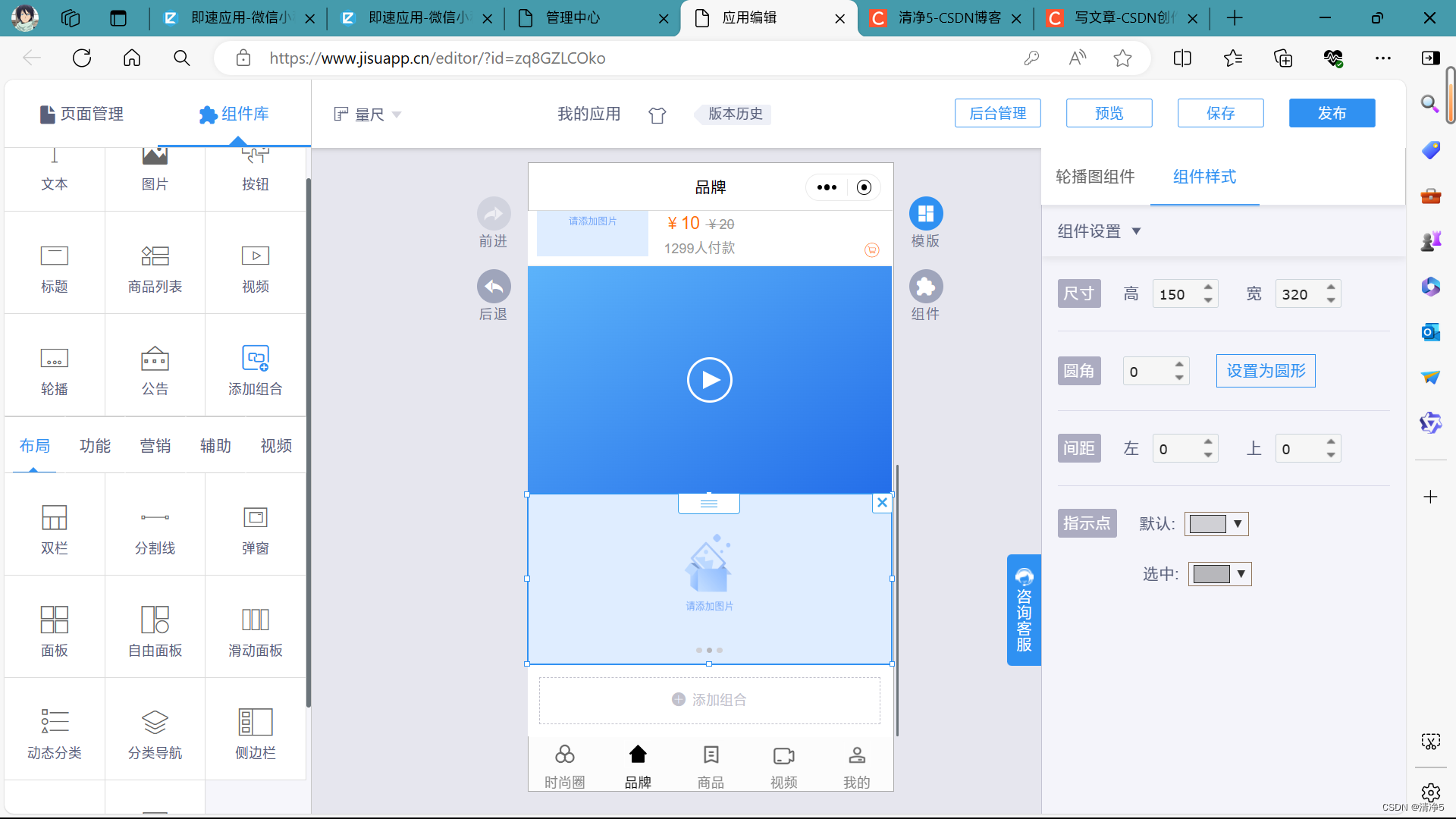Viewport: 1456px width, 819px height.
Task: Play the video in preview
Action: (709, 380)
